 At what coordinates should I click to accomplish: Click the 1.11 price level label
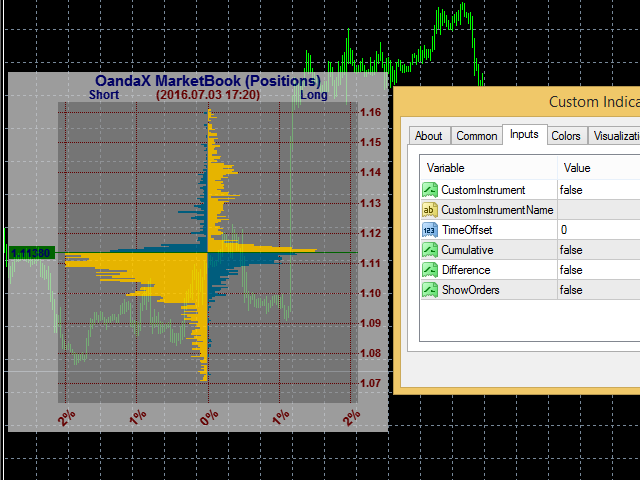coord(371,263)
